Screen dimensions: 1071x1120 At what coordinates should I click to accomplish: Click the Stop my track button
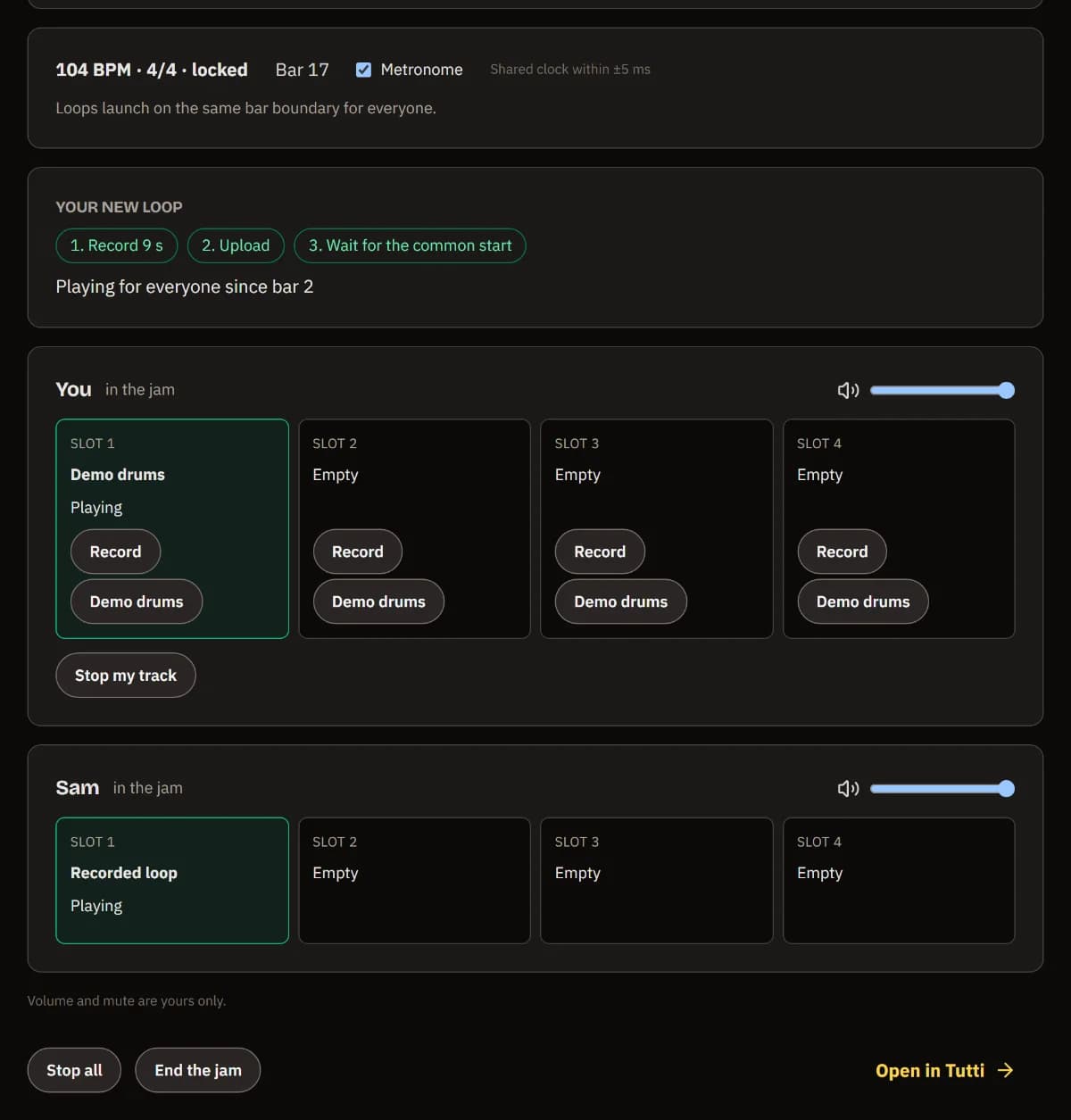[x=126, y=676]
